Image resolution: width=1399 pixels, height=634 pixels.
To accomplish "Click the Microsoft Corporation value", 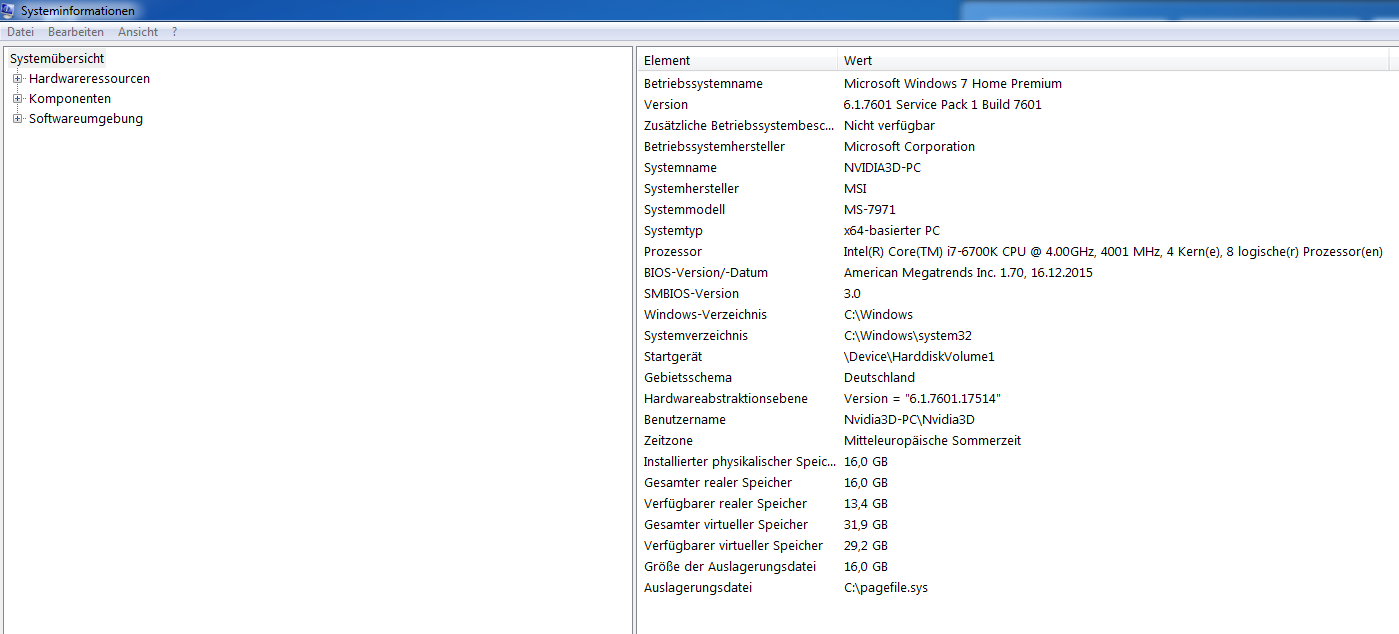I will [909, 147].
